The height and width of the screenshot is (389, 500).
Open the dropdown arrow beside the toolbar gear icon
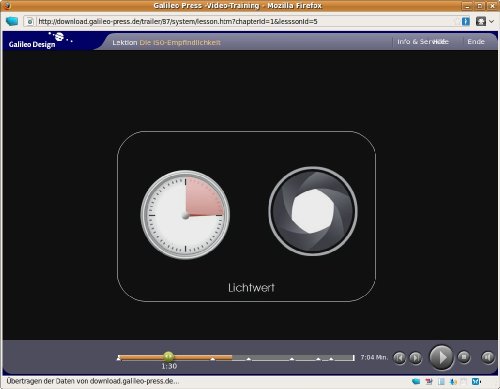[492, 22]
